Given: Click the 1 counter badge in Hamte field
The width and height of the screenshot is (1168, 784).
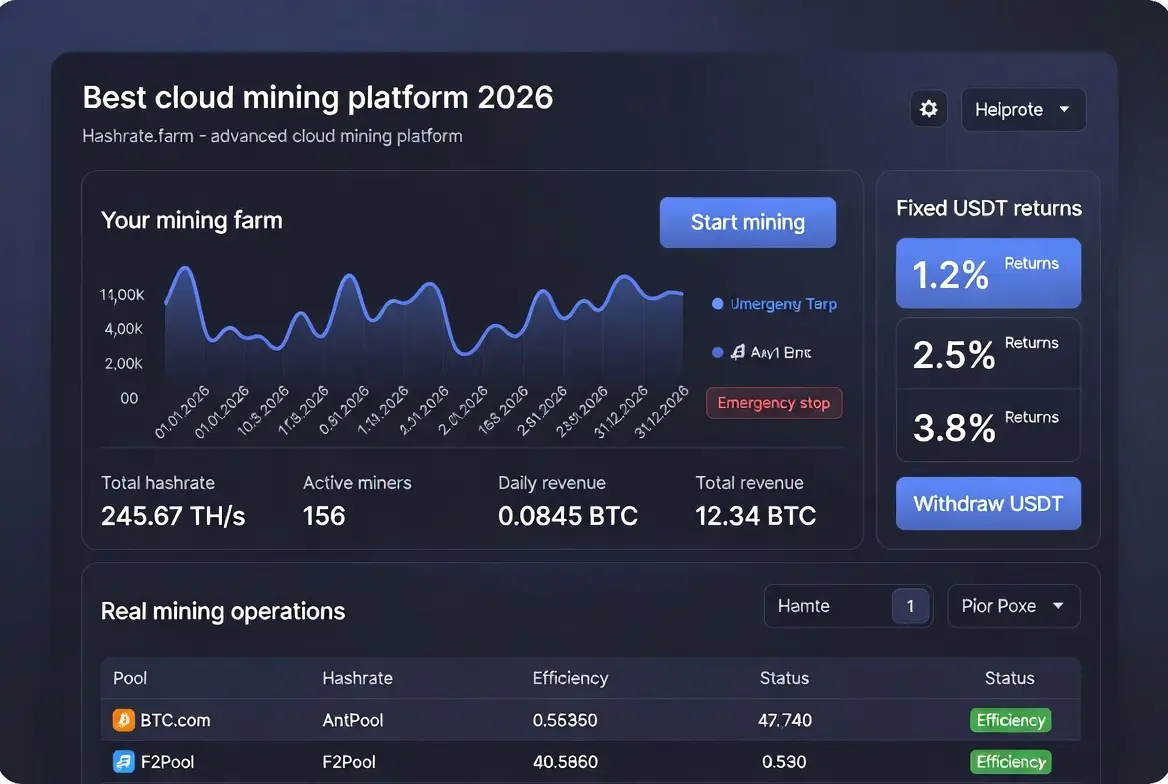Looking at the screenshot, I should (910, 606).
